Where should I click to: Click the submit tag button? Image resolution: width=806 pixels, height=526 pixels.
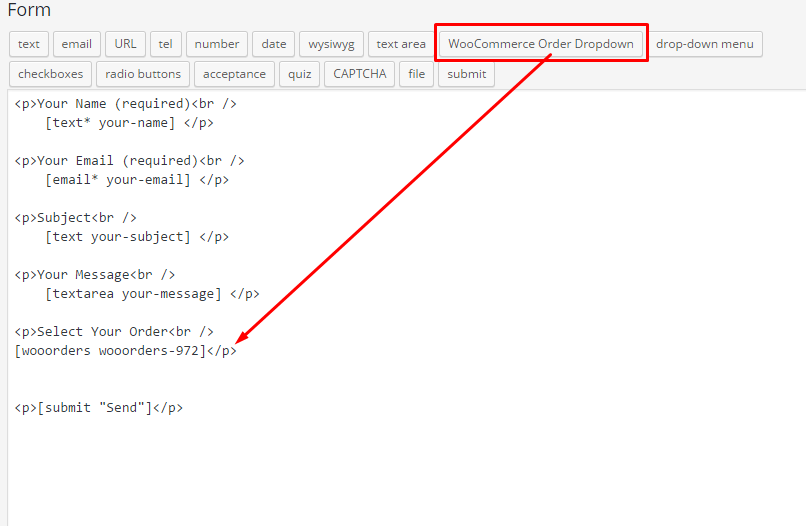[x=467, y=74]
